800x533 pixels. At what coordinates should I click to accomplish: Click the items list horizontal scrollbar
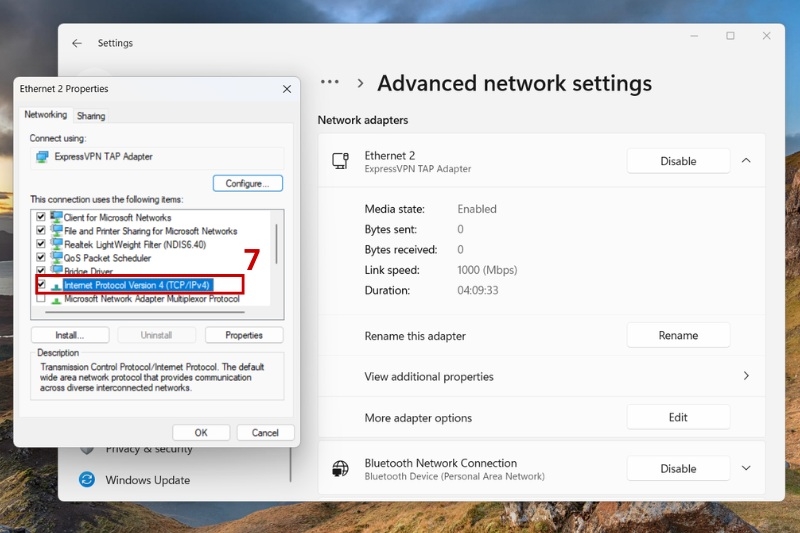tap(145, 312)
